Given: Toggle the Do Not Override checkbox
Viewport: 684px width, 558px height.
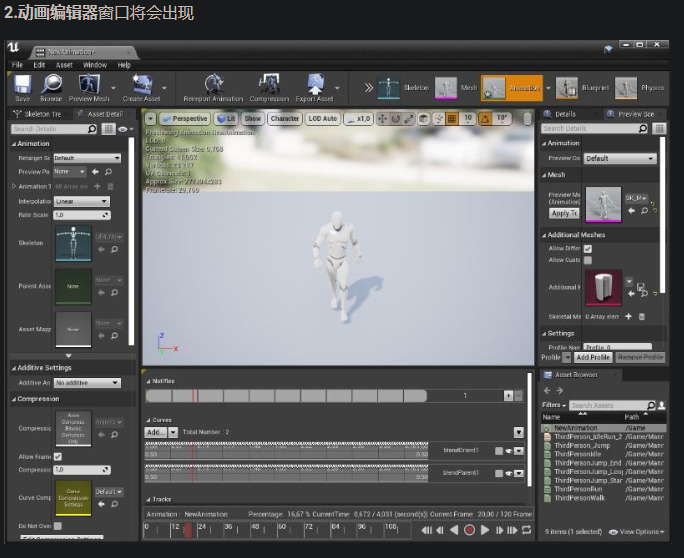Looking at the screenshot, I should (58, 526).
